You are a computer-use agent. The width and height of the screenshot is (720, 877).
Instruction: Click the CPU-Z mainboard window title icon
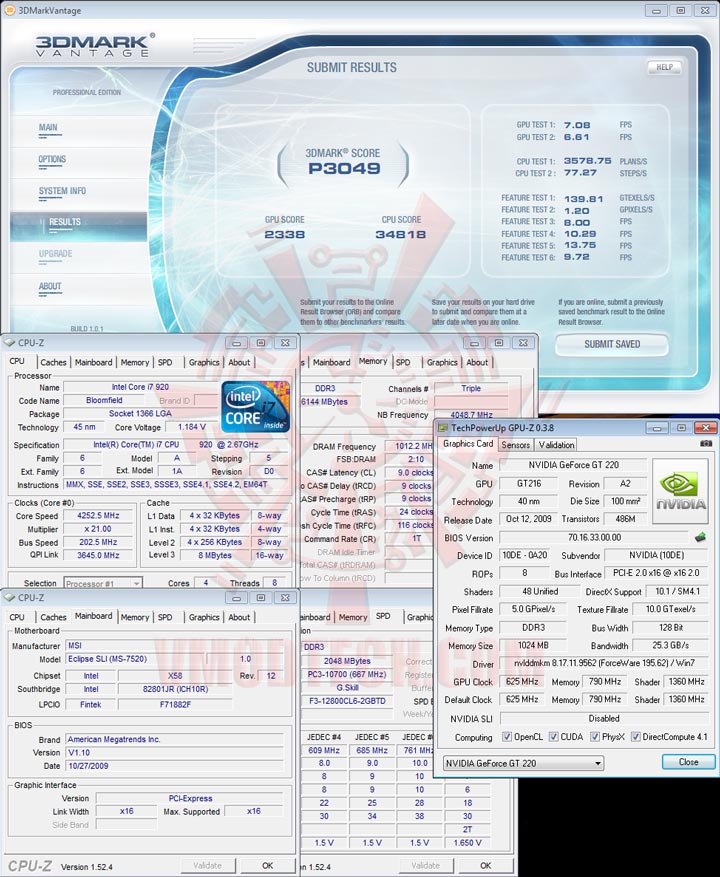click(10, 597)
